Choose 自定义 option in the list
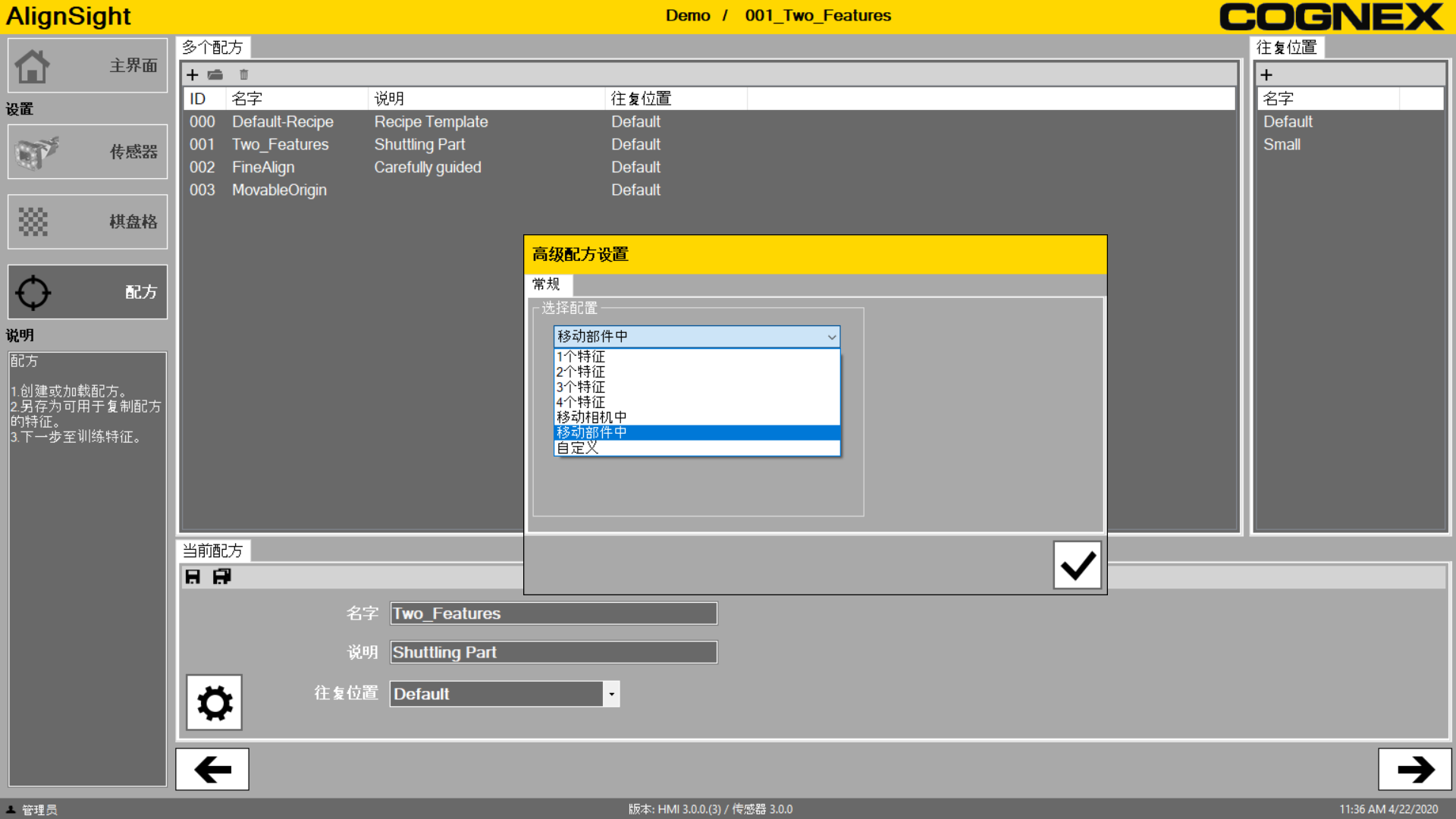Screen dimensions: 1456x819 coord(578,448)
